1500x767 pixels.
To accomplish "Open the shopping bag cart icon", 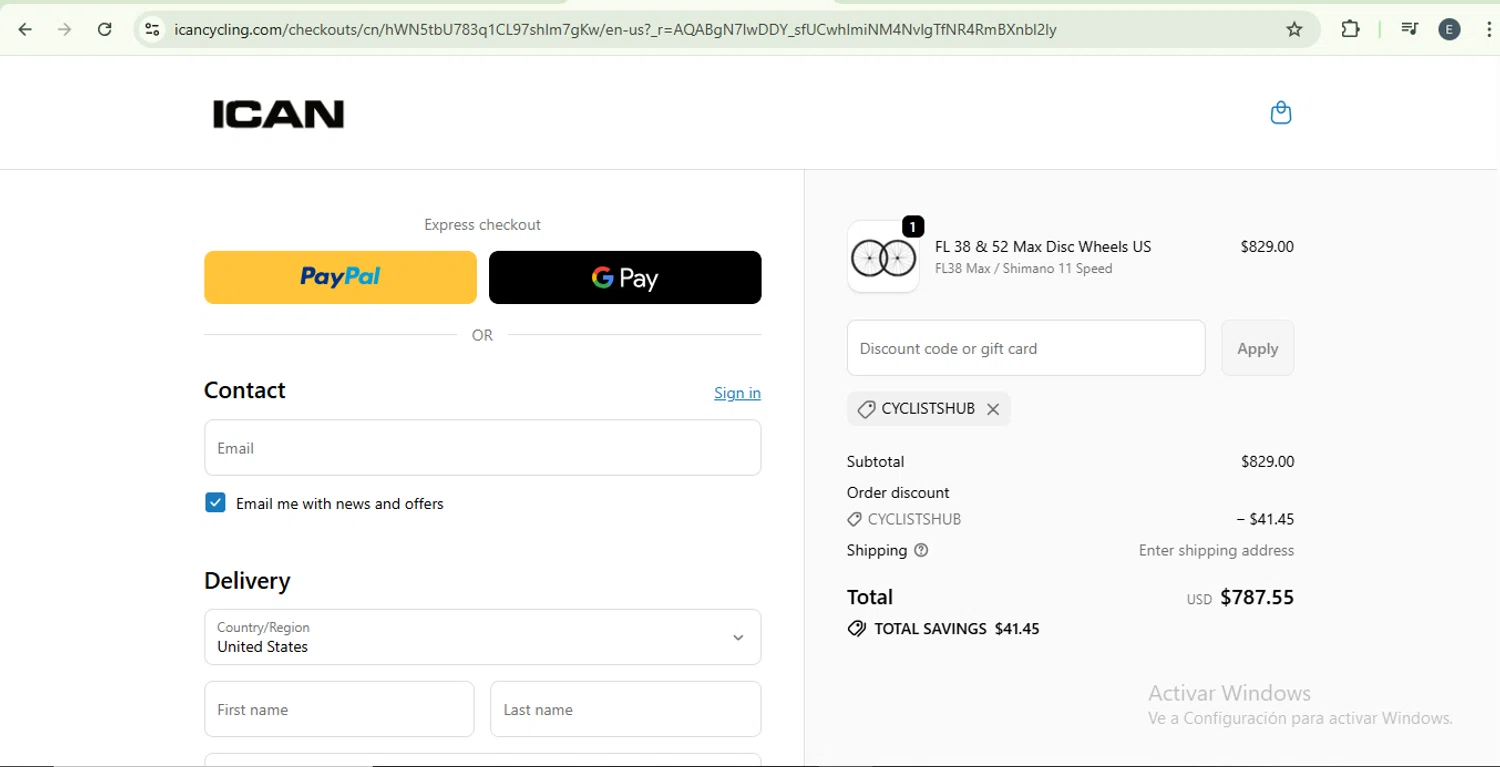I will [1281, 112].
